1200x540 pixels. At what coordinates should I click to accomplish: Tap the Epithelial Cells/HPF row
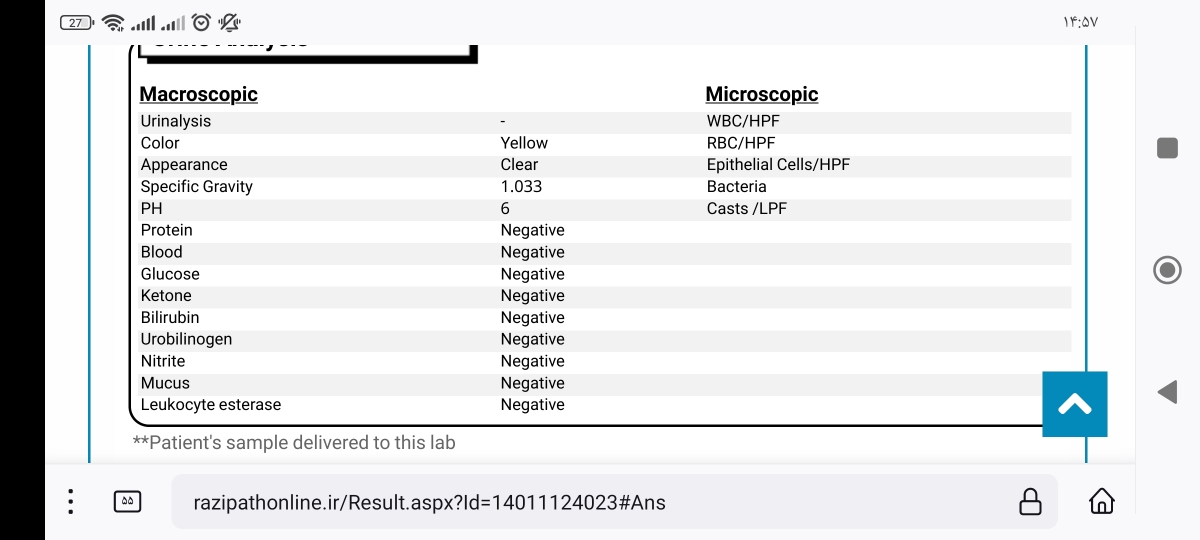coord(888,165)
